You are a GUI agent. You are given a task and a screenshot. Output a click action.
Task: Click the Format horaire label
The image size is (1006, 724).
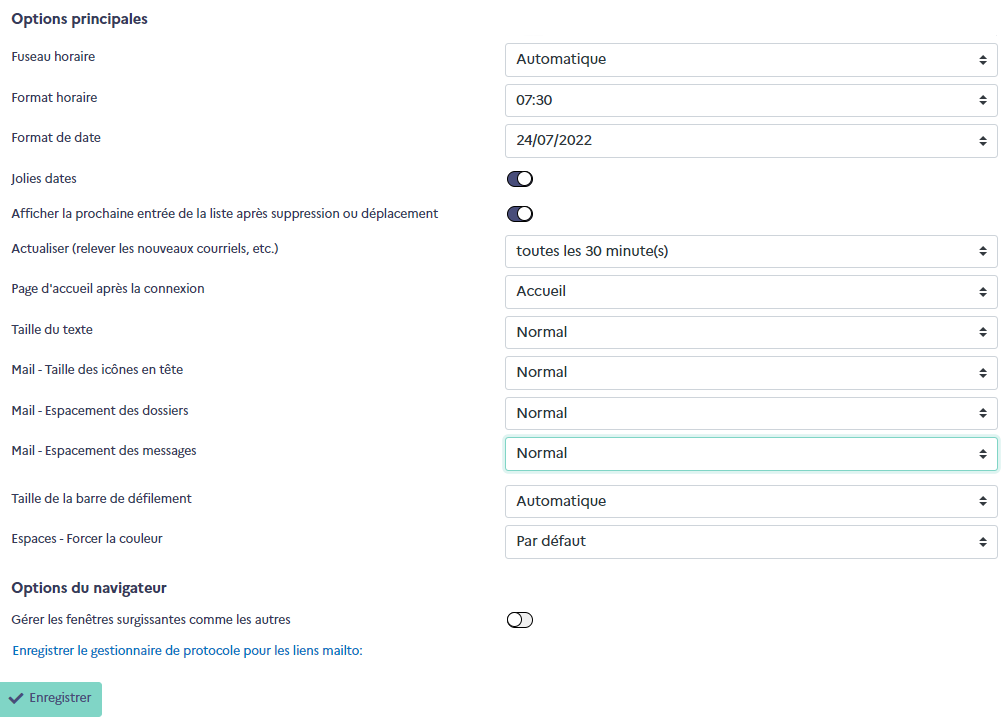coord(55,98)
